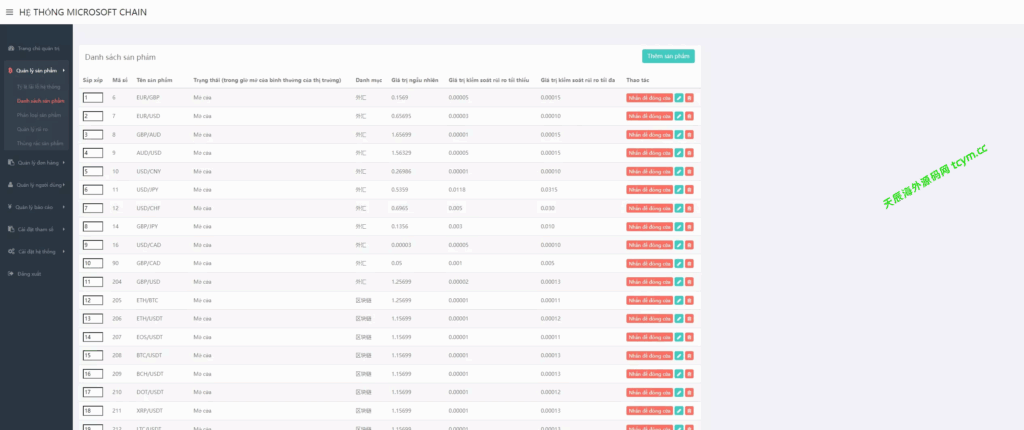The image size is (1024, 430).
Task: Edit USD/CHF with the pencil icon
Action: pos(679,208)
